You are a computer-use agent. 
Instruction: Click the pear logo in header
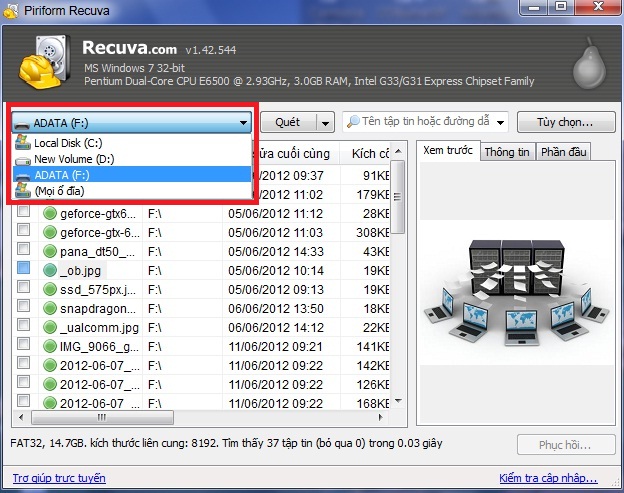click(x=589, y=64)
